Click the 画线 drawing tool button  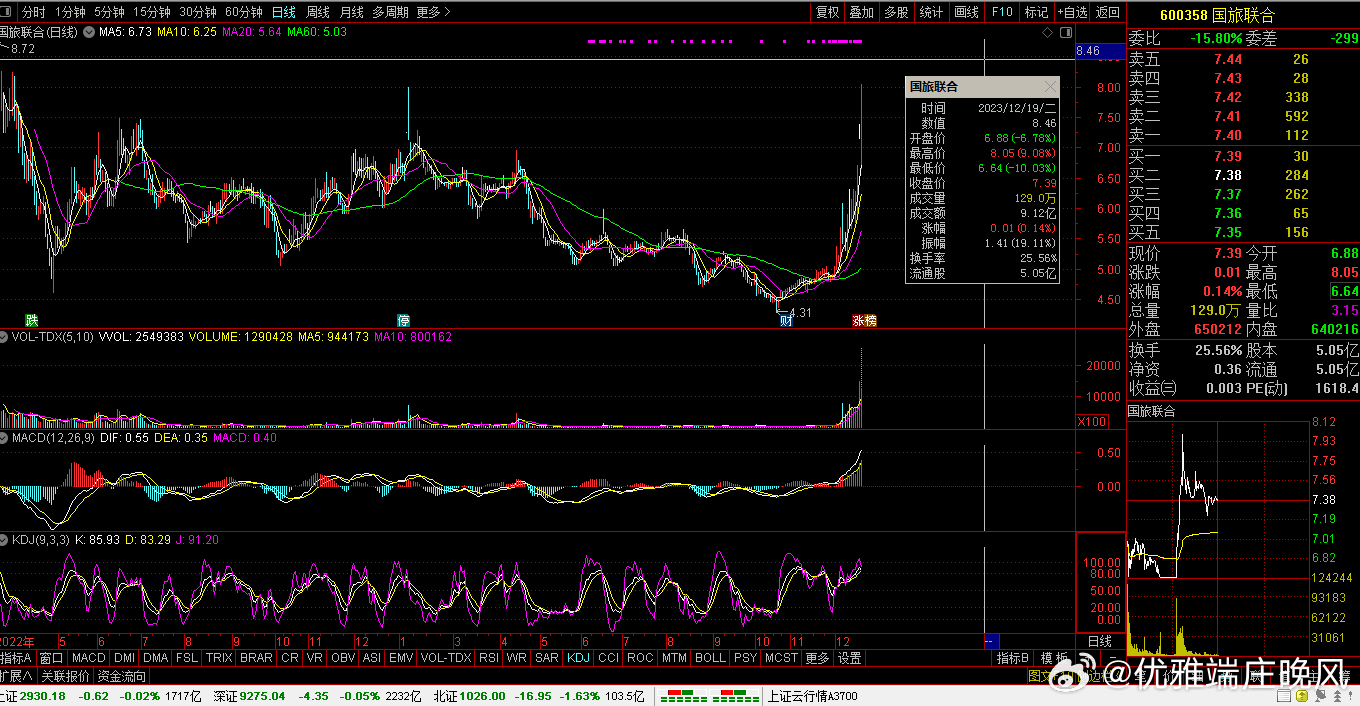(966, 12)
